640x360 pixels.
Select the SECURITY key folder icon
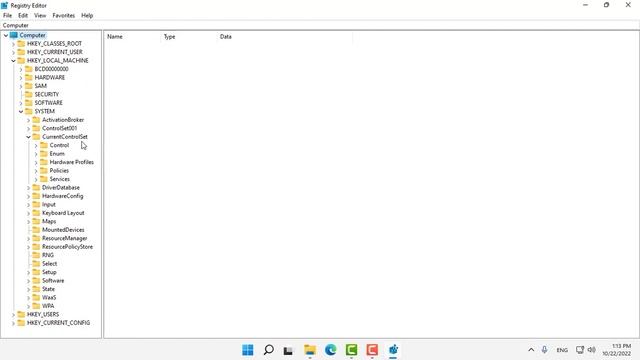click(29, 94)
